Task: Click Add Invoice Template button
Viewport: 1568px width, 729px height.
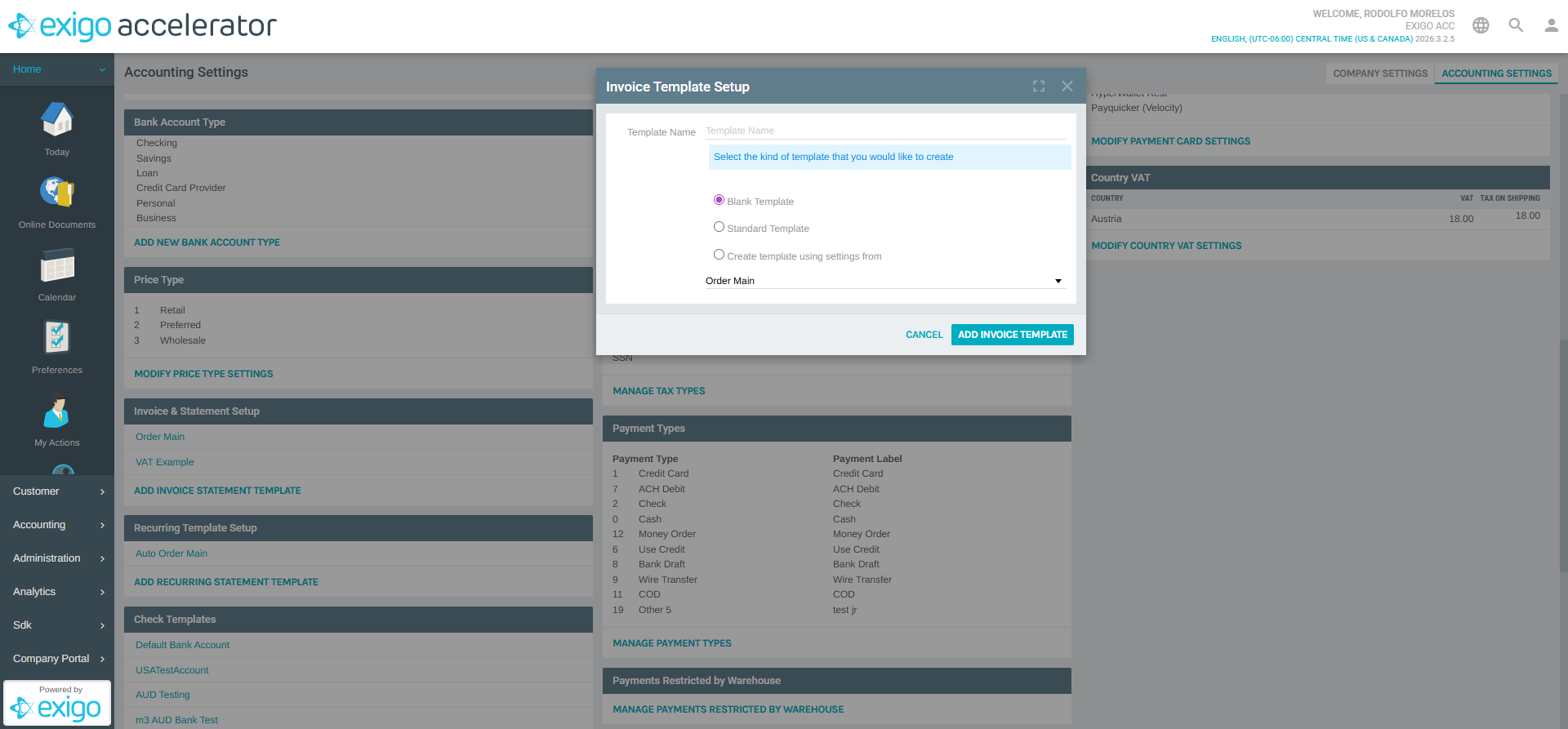Action: tap(1012, 335)
